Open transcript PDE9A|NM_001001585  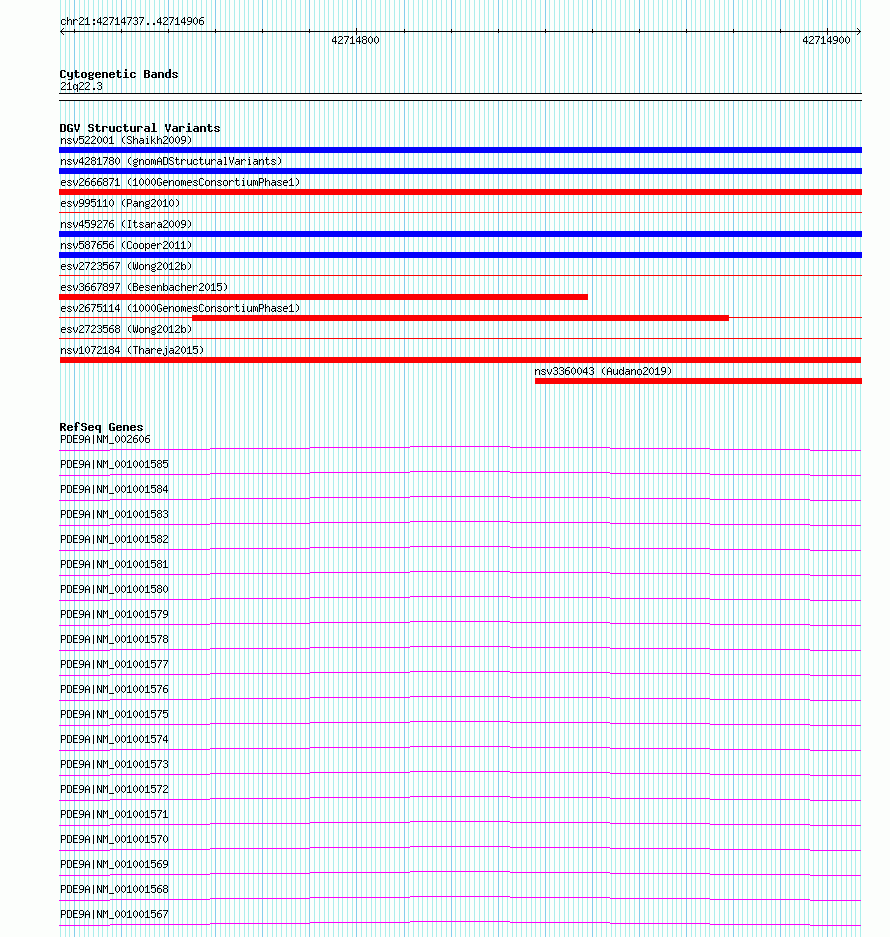coord(114,464)
